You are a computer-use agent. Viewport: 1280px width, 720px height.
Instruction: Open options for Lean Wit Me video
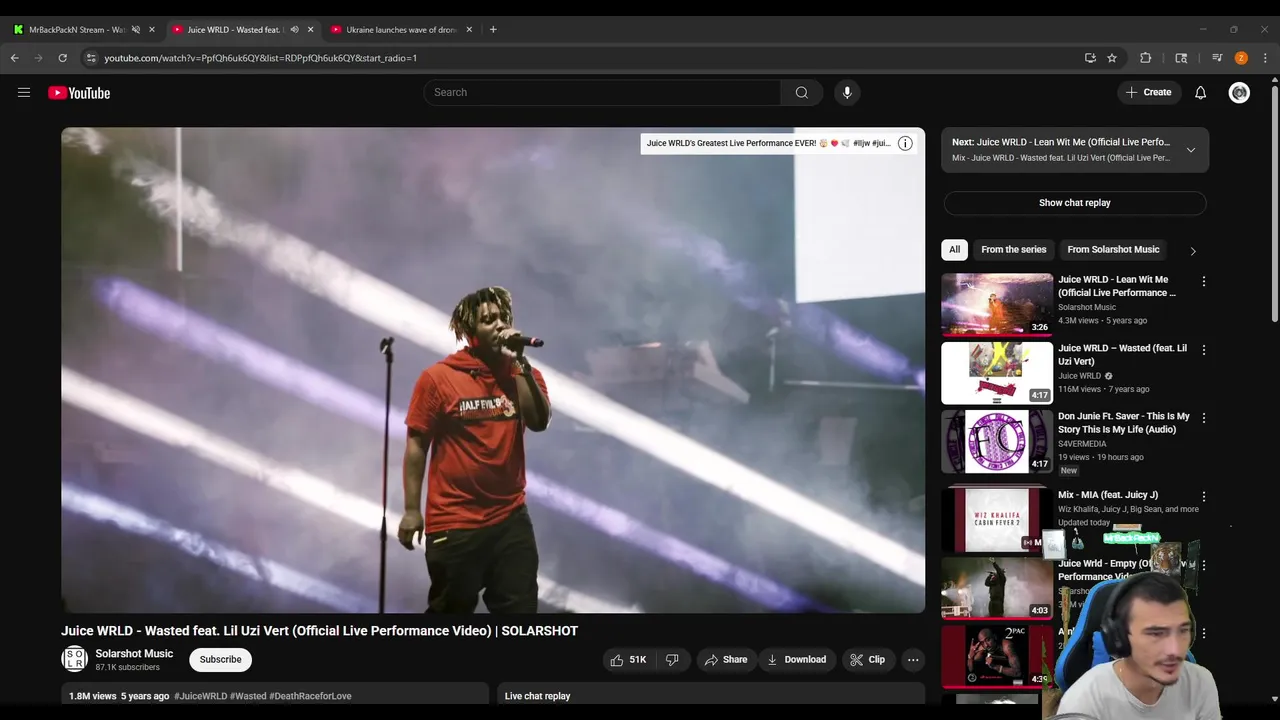point(1203,282)
